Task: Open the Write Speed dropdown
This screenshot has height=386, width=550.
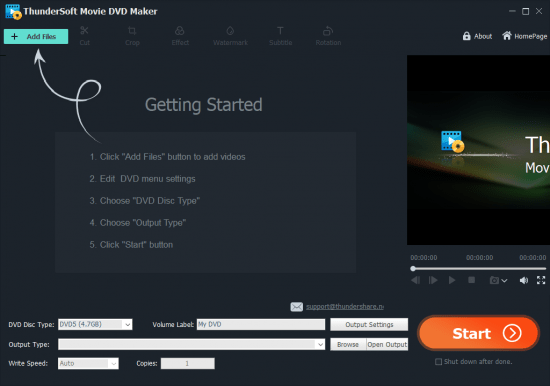Action: pos(88,363)
